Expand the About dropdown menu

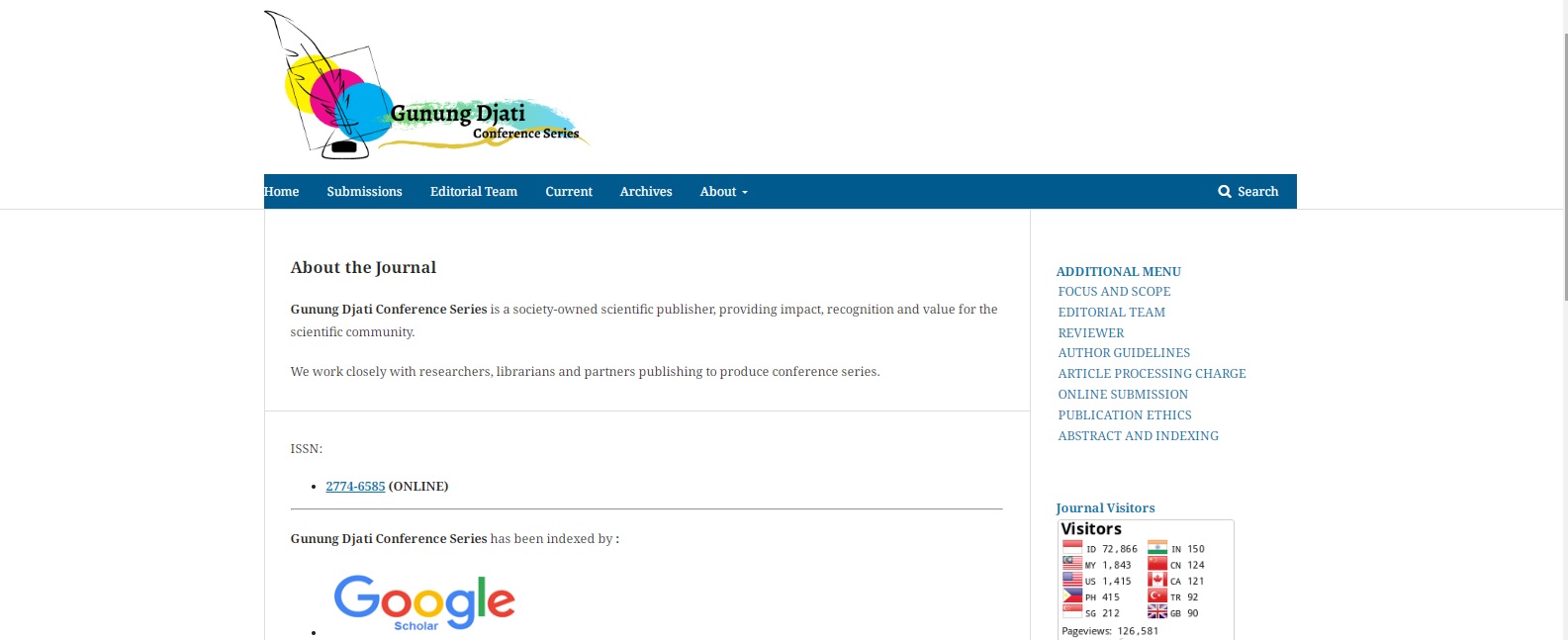pos(723,192)
